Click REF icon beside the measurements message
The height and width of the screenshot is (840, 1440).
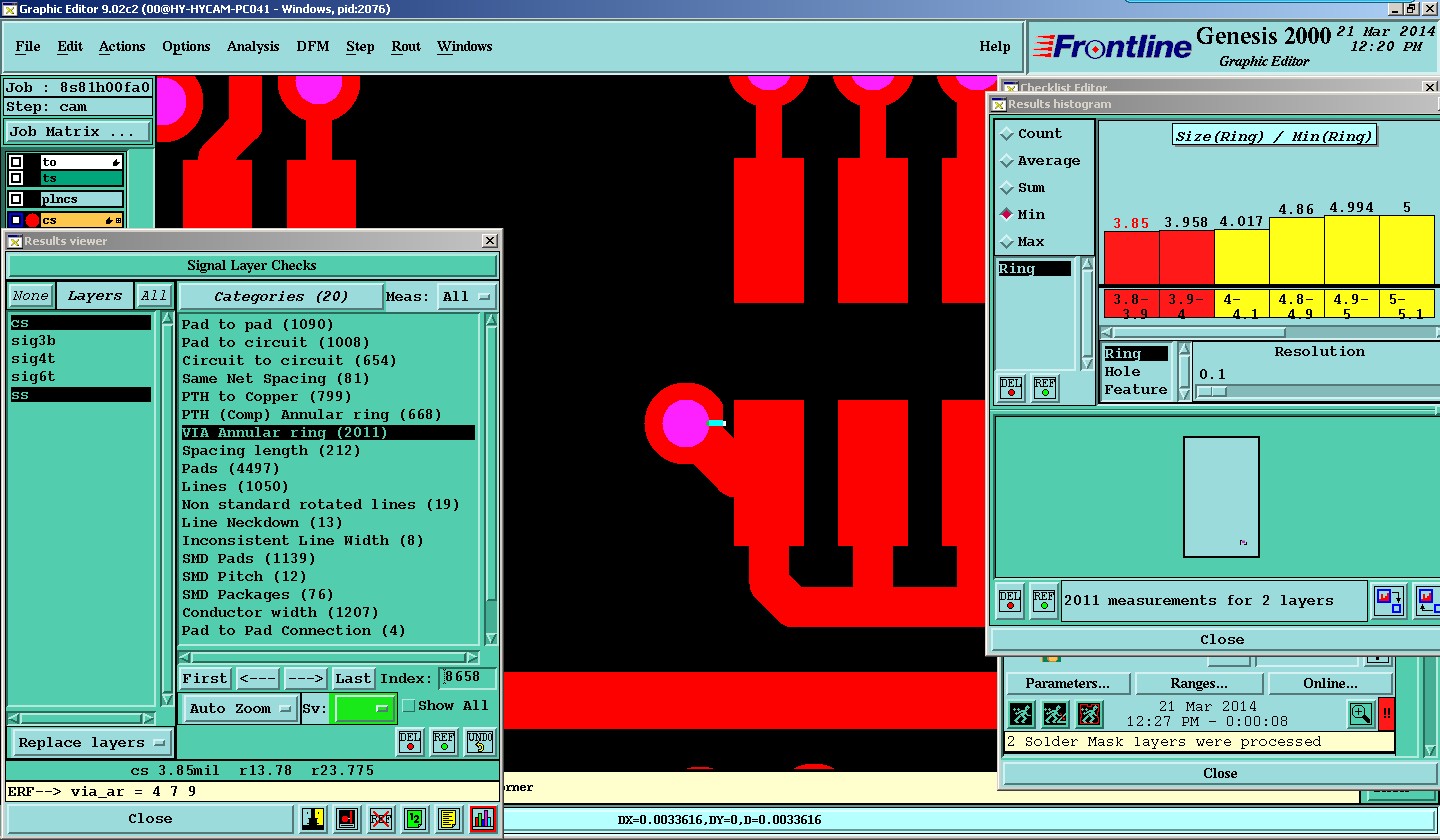[1044, 600]
